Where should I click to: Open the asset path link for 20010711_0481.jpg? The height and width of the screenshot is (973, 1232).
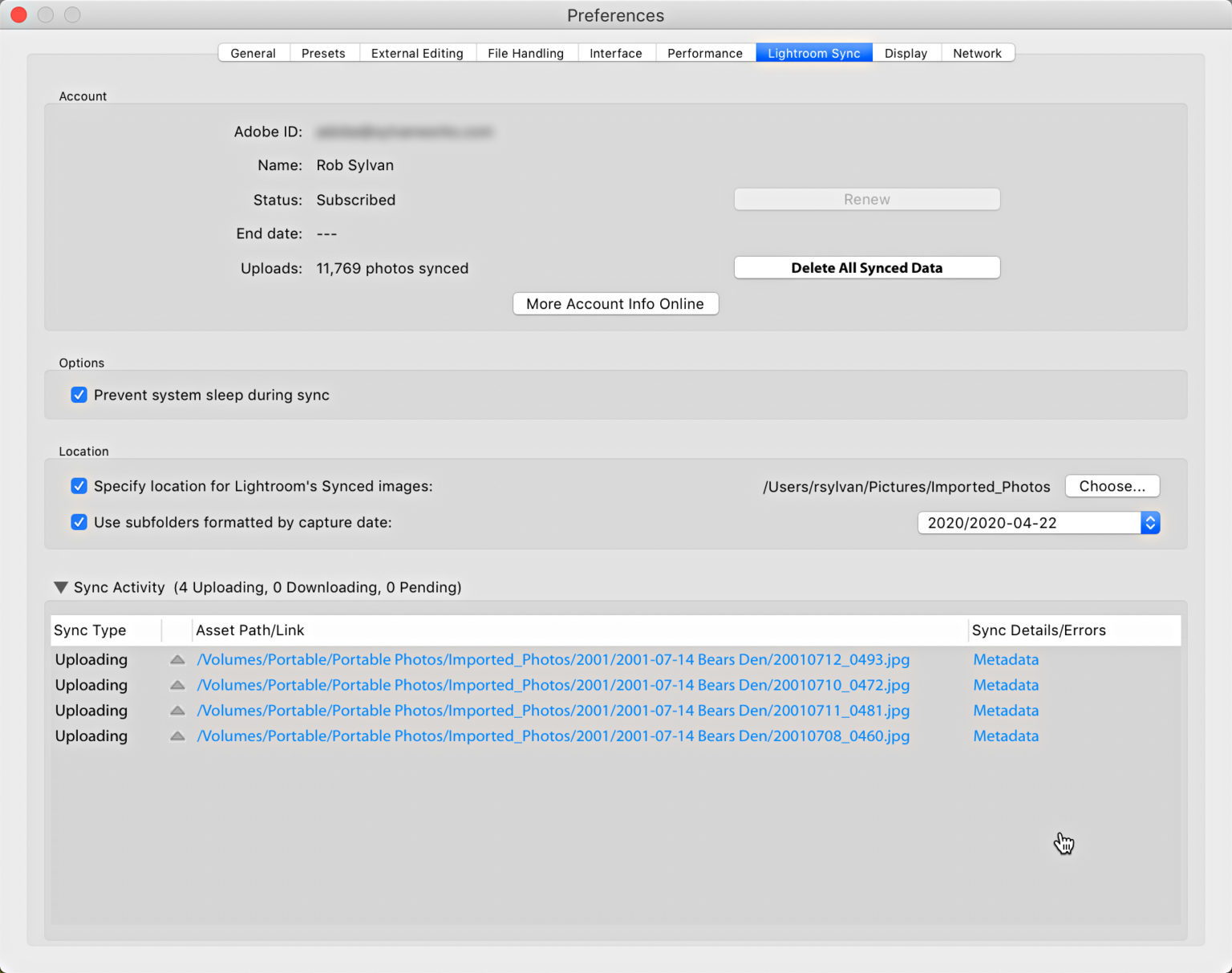(x=553, y=711)
